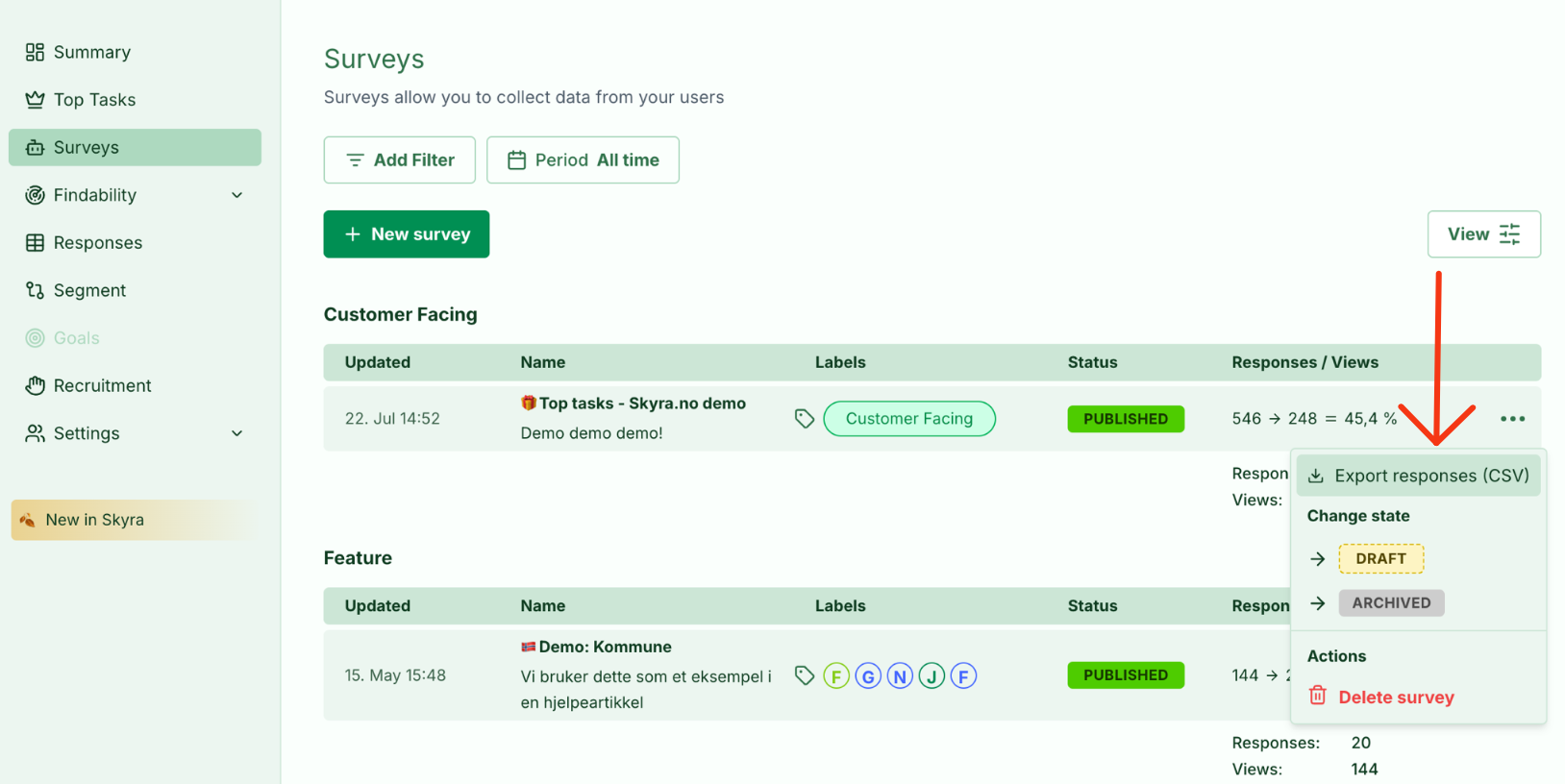Click the 546 → 248 = 45,4 % value

tap(1314, 419)
